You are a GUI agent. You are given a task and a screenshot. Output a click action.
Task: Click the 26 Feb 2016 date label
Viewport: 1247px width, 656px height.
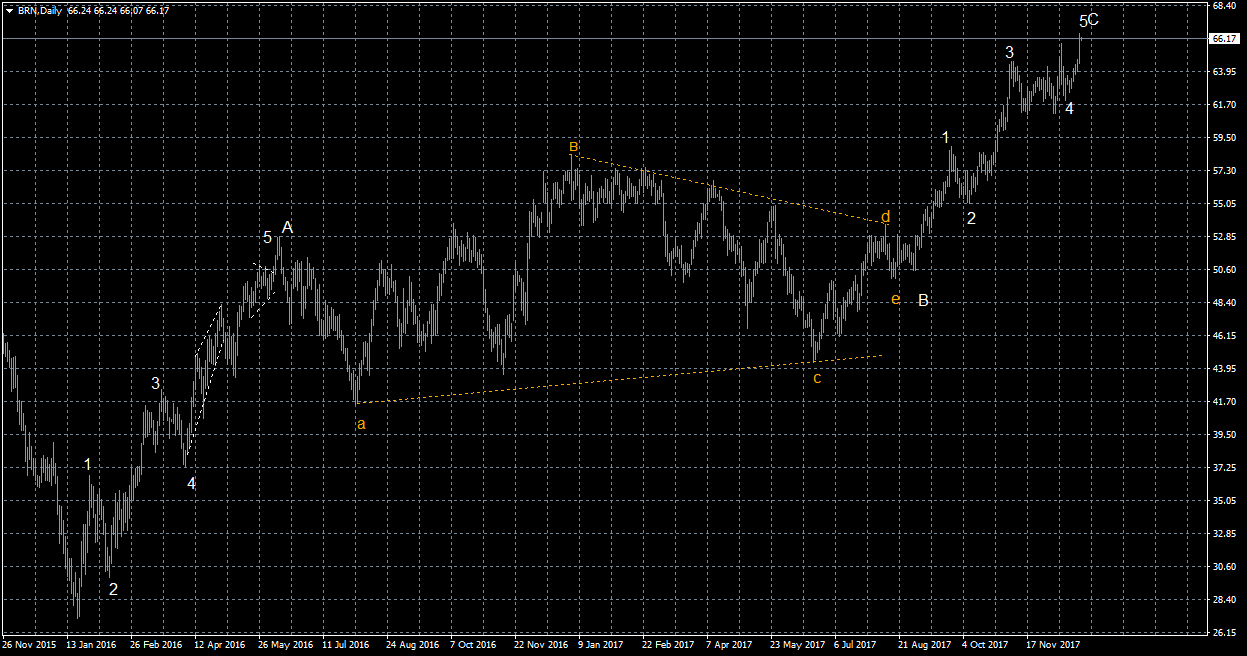point(156,646)
